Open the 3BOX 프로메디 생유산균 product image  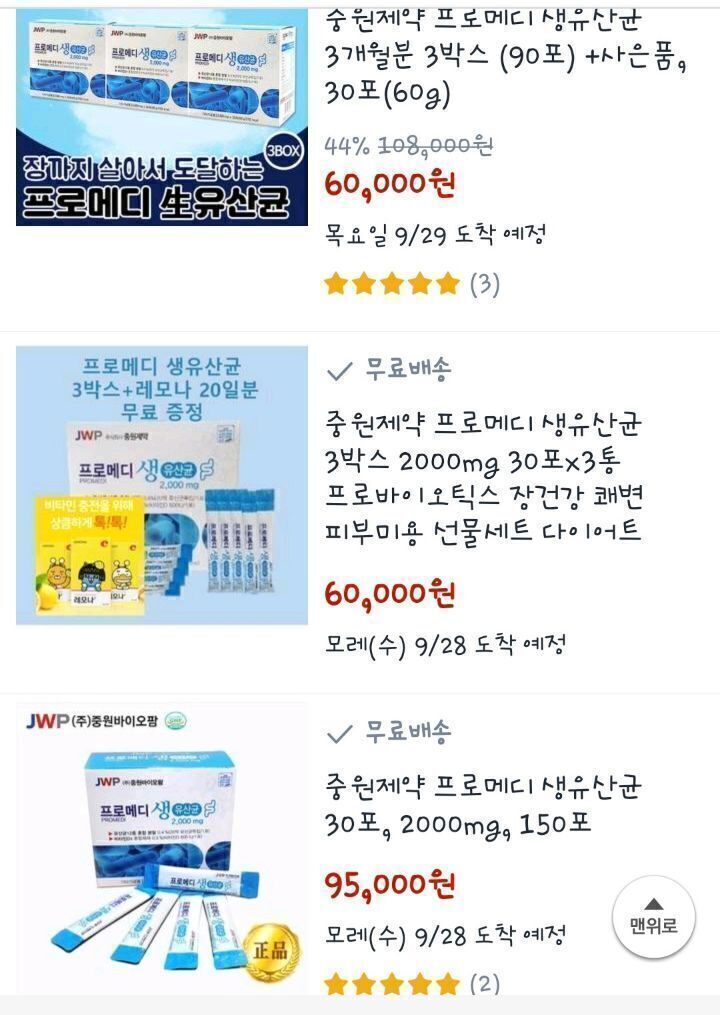[162, 117]
